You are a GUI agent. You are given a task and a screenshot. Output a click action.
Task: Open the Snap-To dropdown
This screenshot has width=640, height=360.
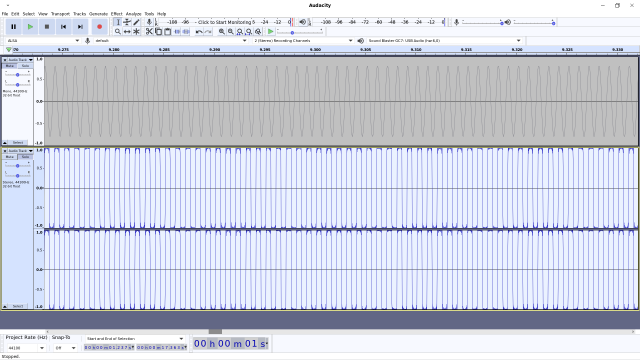tap(65, 348)
